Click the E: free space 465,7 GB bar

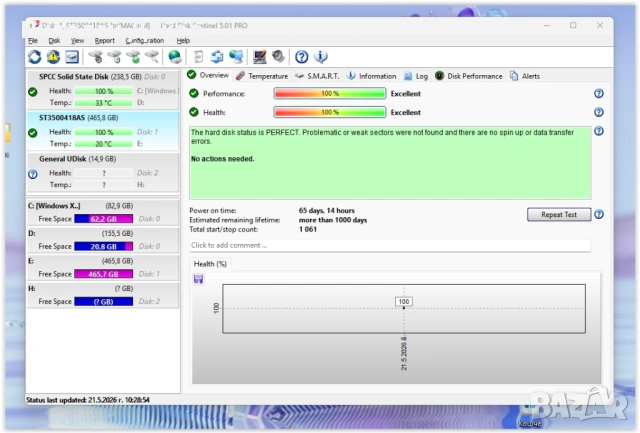click(104, 274)
